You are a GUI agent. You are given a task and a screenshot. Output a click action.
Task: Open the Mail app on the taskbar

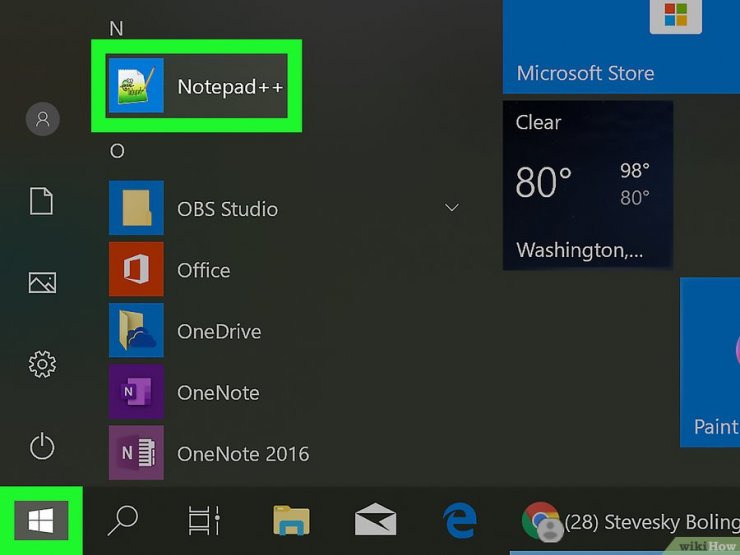coord(375,519)
